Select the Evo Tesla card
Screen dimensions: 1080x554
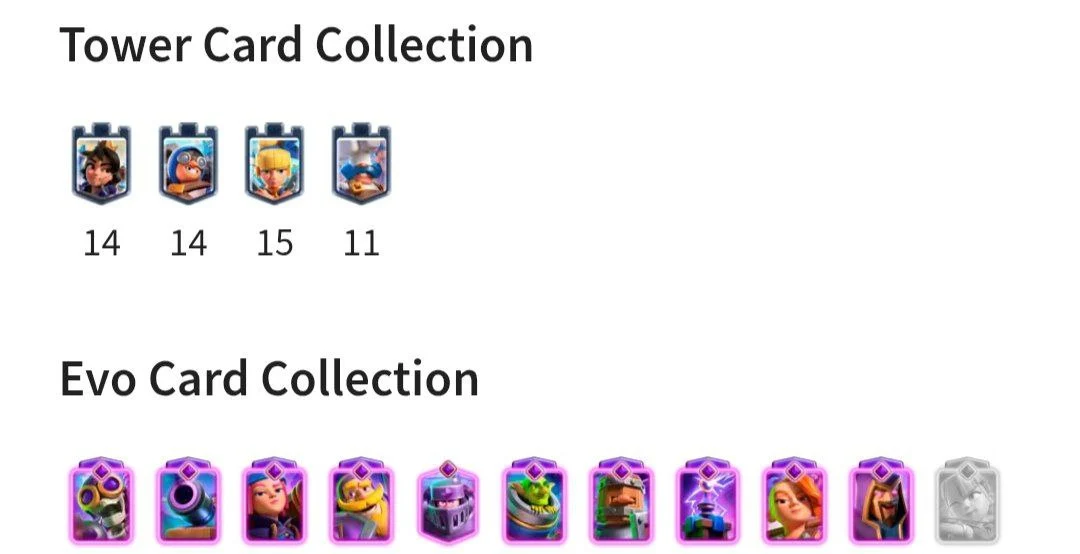point(707,501)
